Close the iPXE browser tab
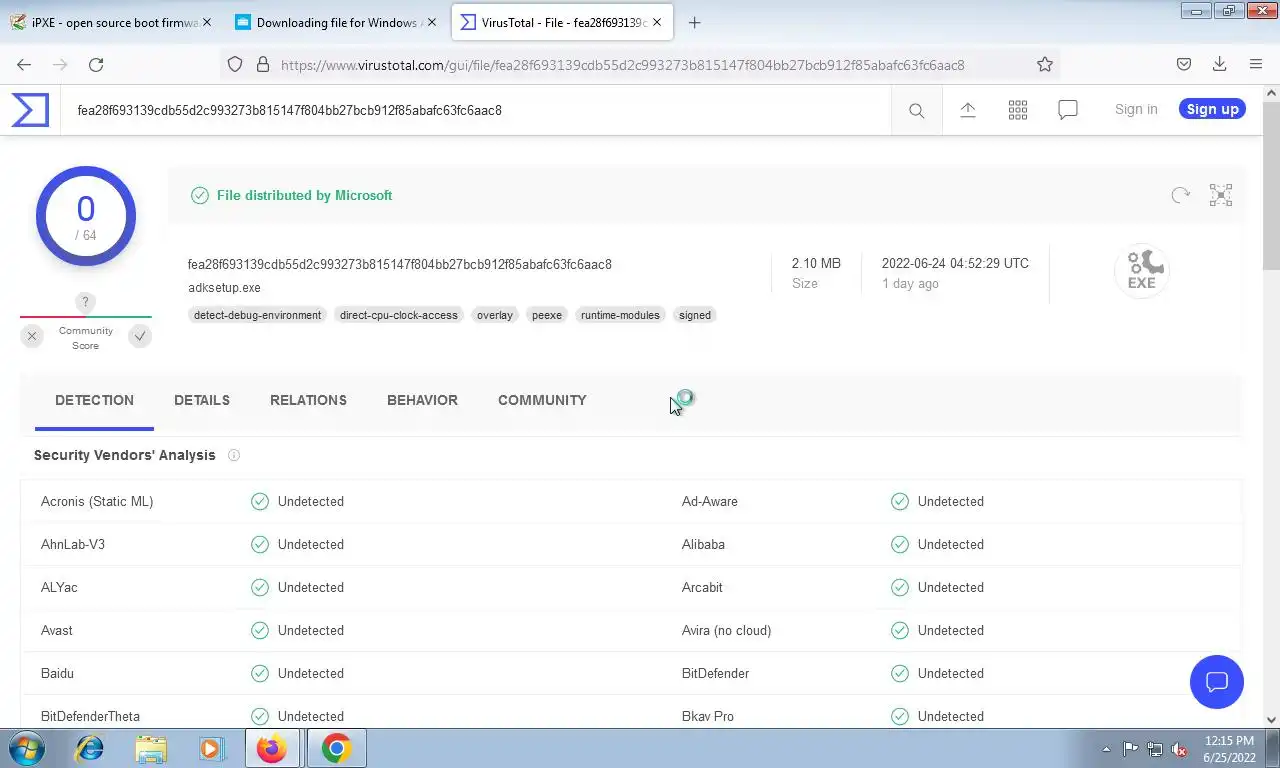The height and width of the screenshot is (768, 1280). click(x=207, y=22)
